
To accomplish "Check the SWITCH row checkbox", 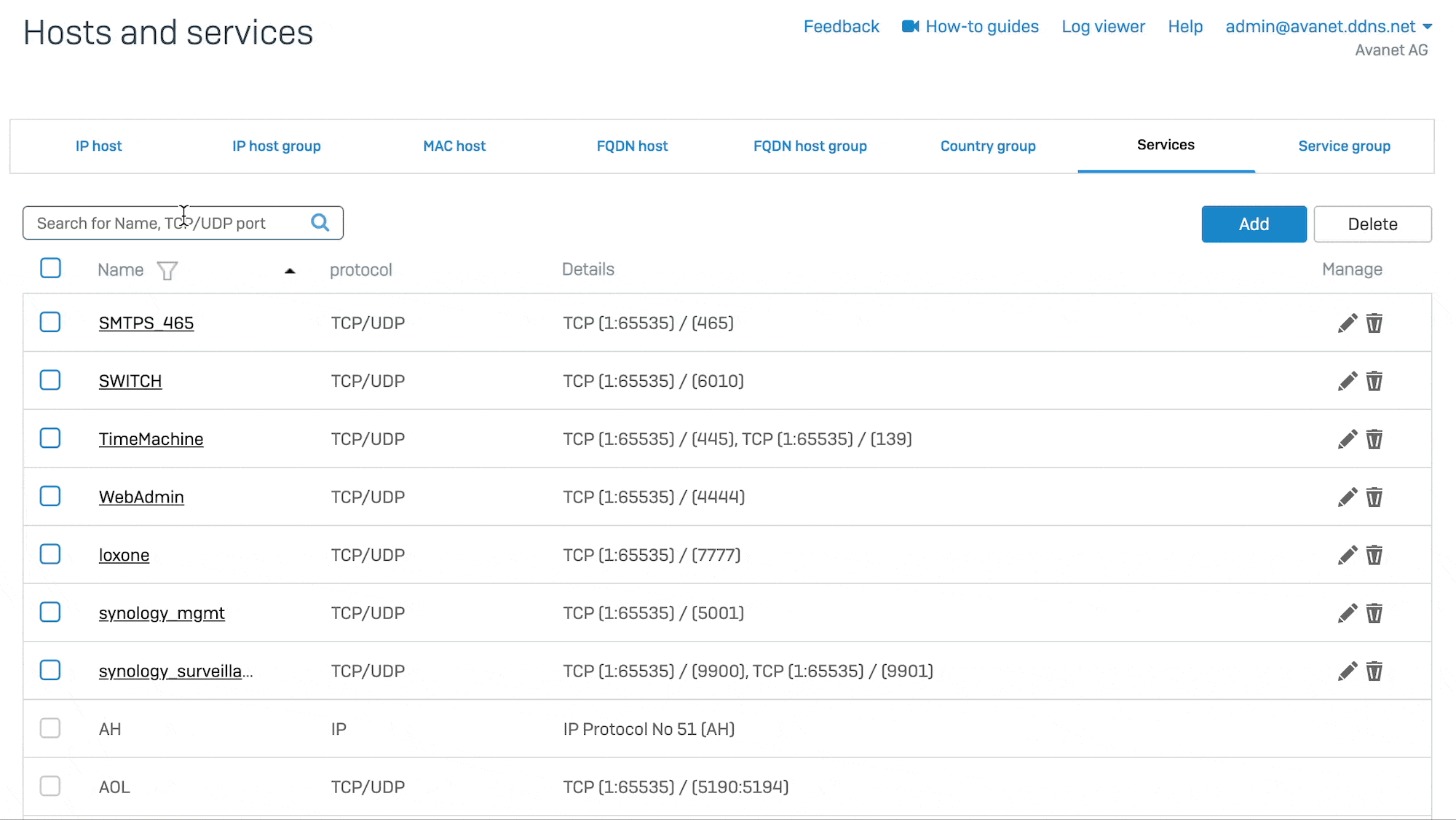I will tap(50, 380).
